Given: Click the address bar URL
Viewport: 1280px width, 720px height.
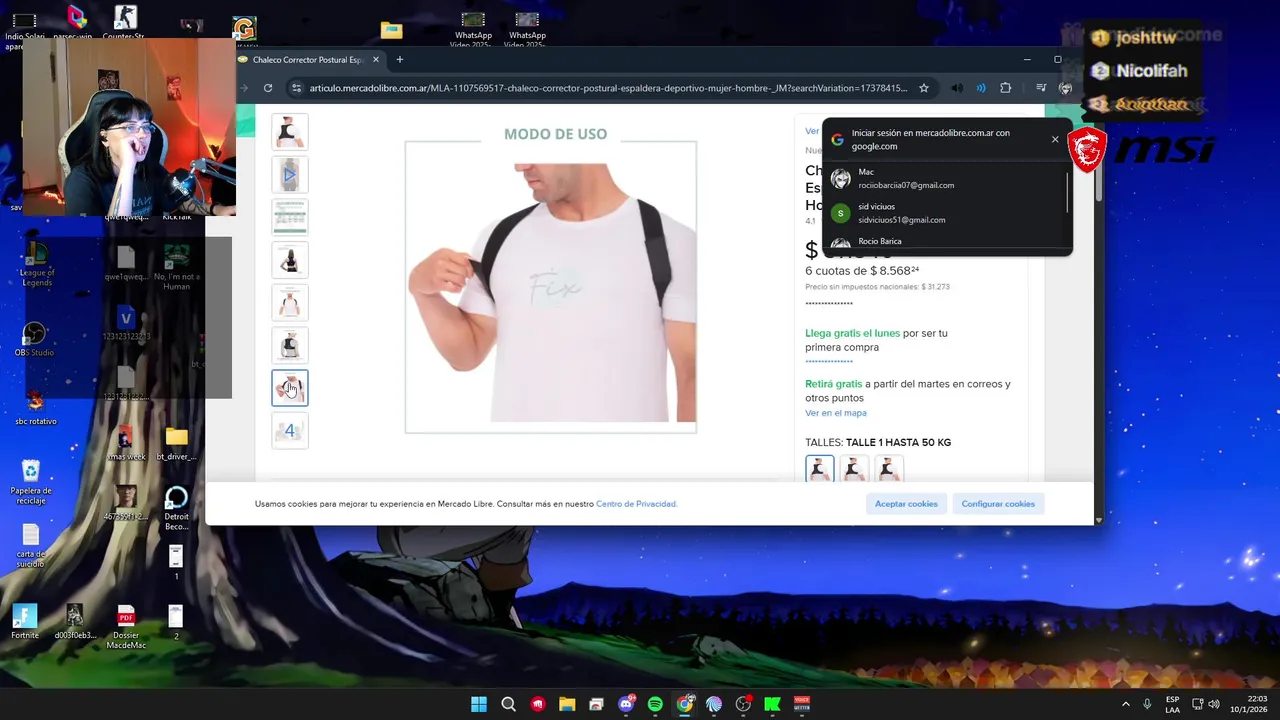Looking at the screenshot, I should 608,88.
